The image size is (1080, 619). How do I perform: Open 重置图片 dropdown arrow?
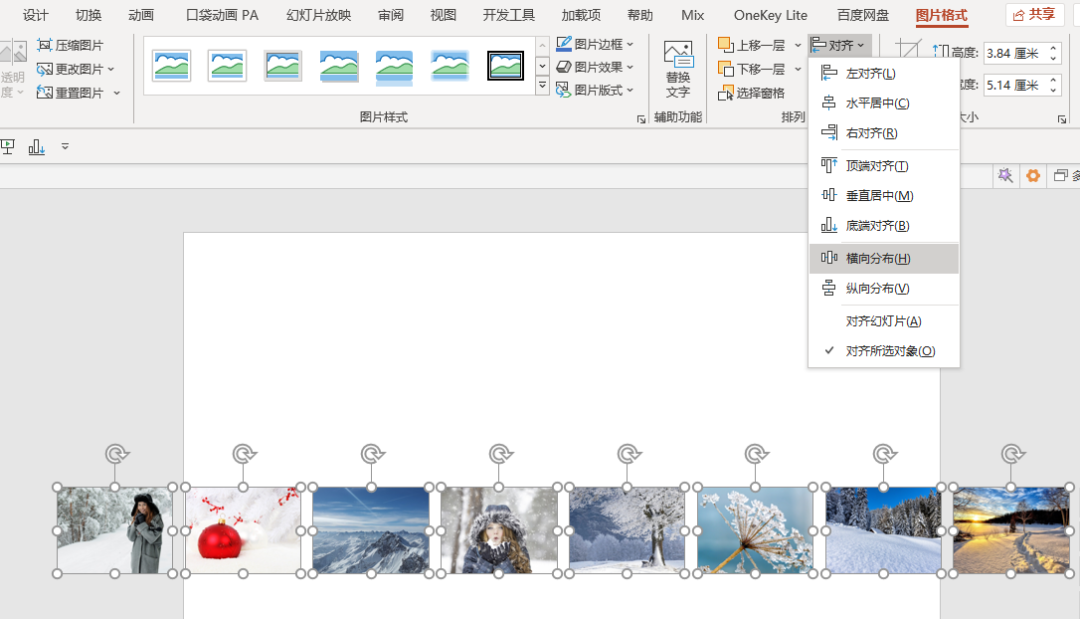[116, 92]
